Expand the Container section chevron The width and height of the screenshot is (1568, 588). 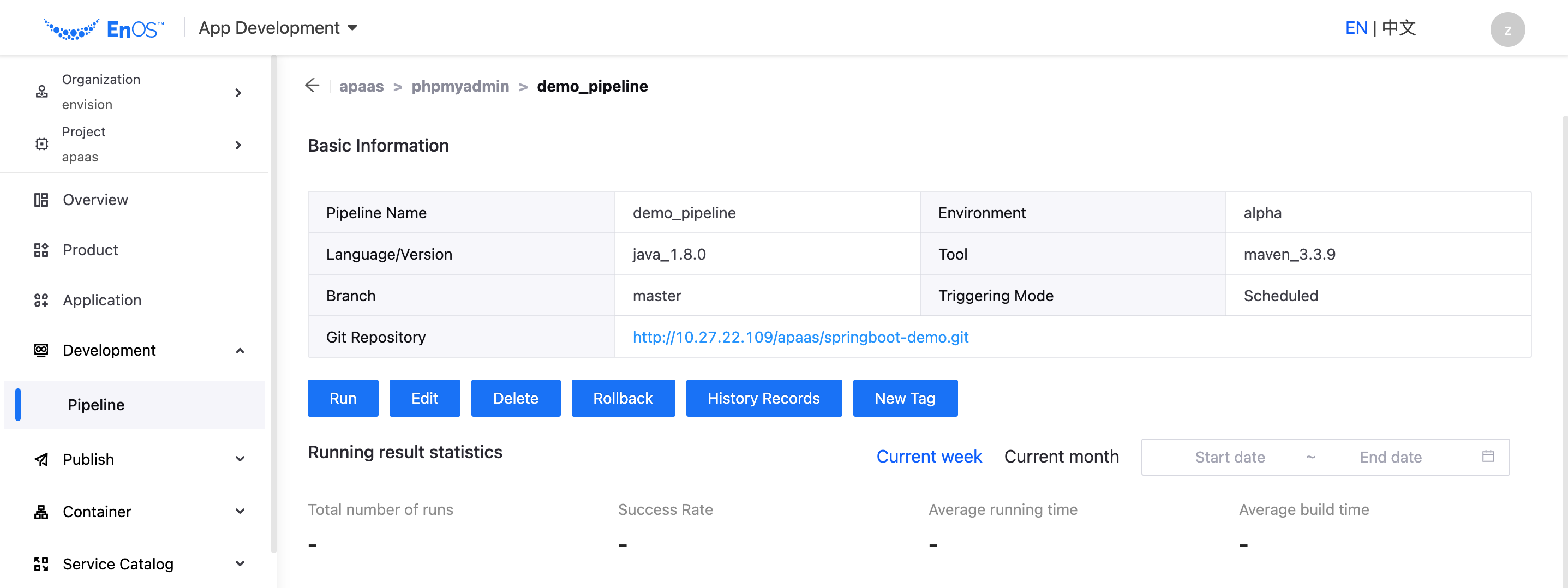[x=240, y=511]
